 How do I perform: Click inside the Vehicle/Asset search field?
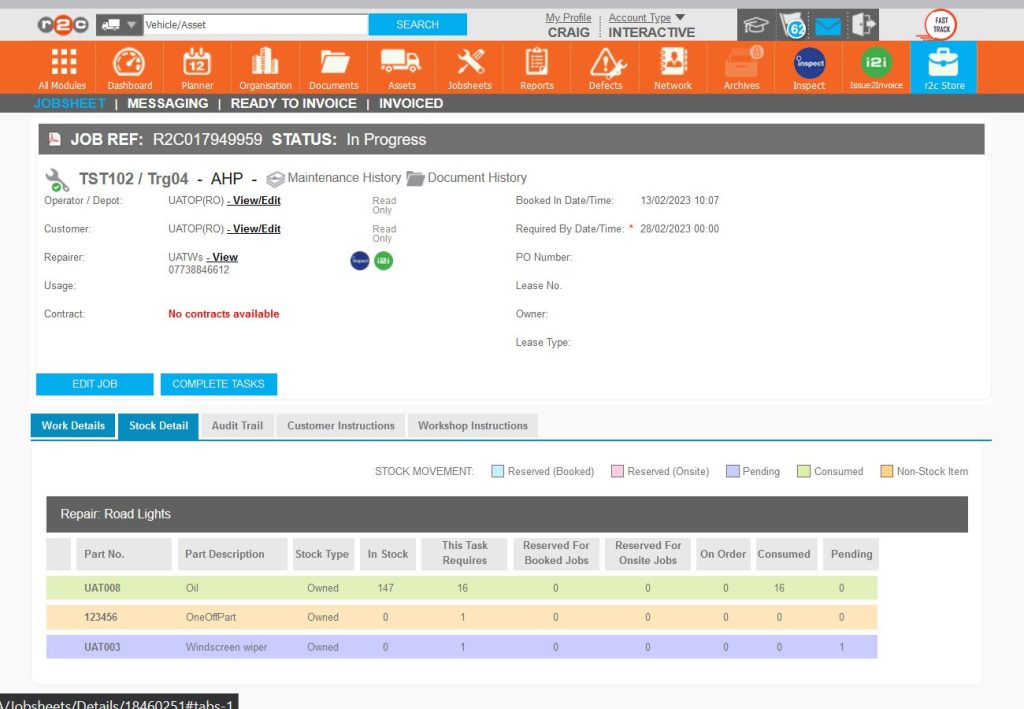coord(250,24)
